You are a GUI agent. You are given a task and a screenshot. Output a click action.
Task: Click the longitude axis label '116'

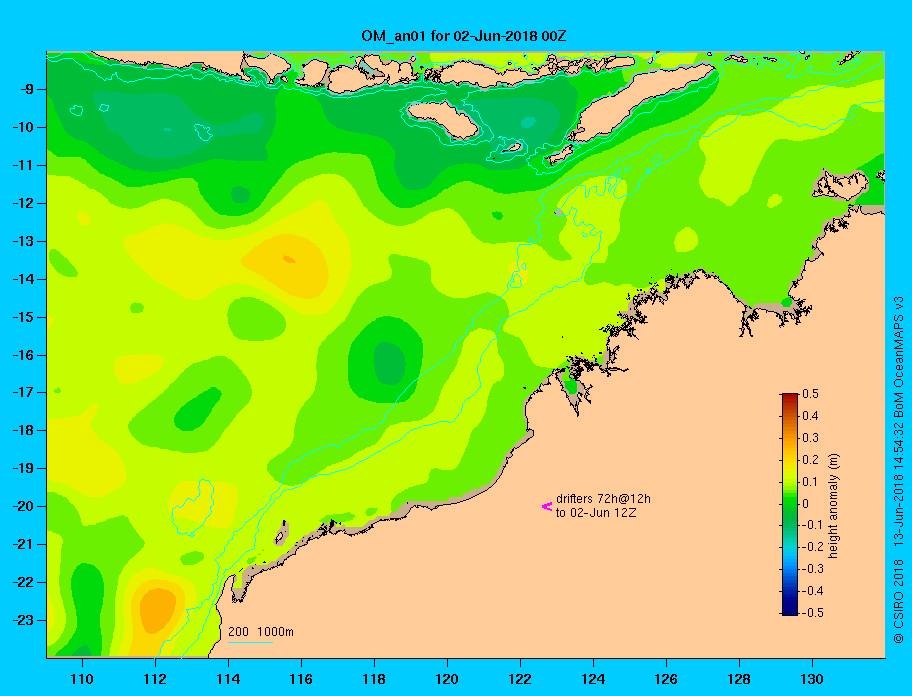coord(301,679)
